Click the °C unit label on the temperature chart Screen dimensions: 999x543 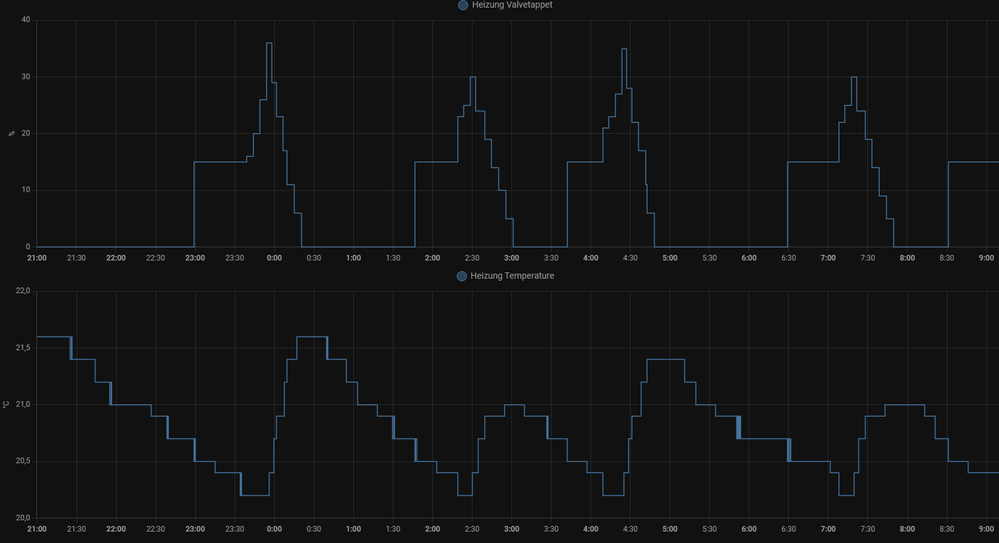tap(6, 404)
